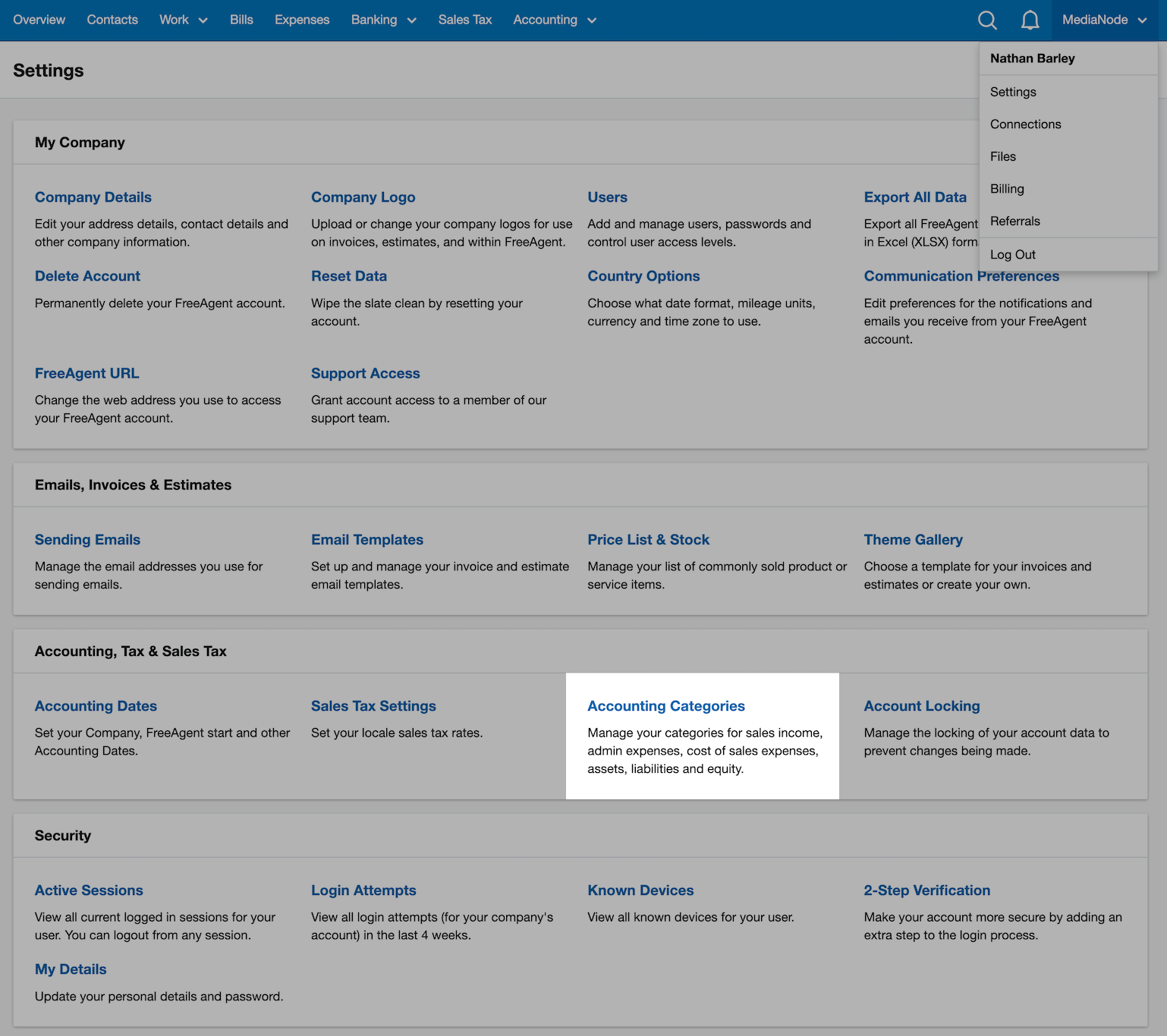View Active Sessions for your user

(x=89, y=890)
